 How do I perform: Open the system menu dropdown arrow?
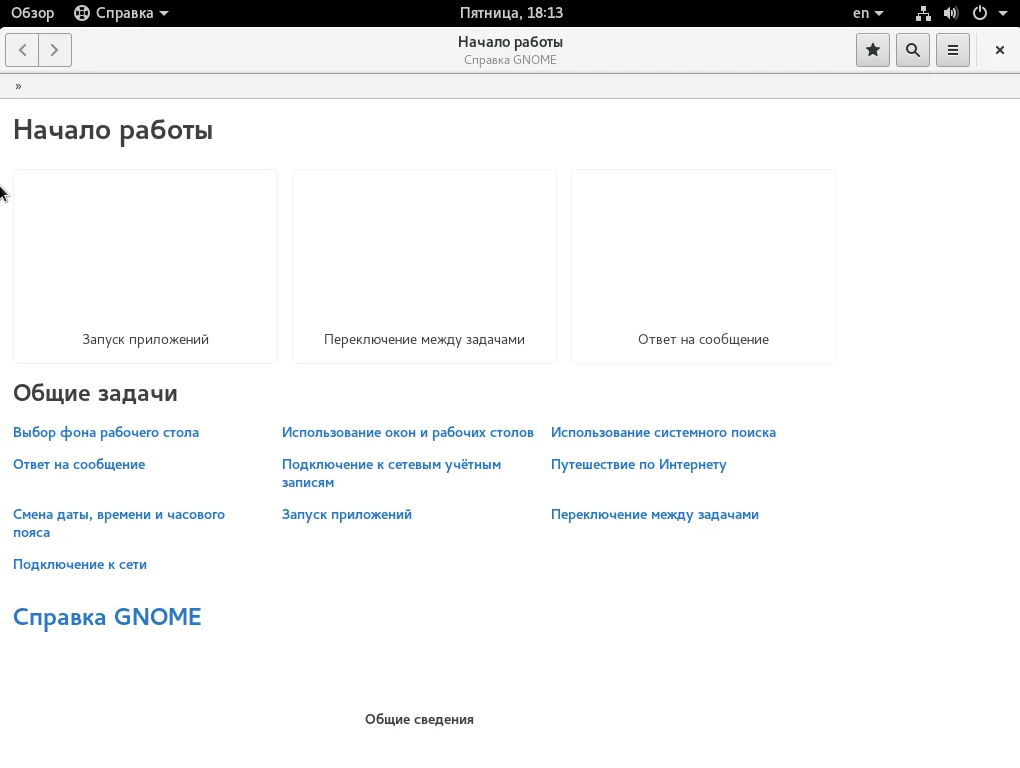click(x=1002, y=13)
